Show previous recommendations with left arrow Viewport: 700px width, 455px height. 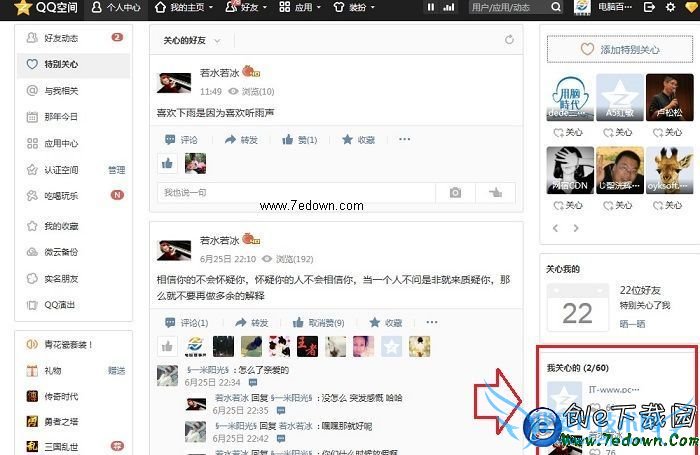click(555, 228)
